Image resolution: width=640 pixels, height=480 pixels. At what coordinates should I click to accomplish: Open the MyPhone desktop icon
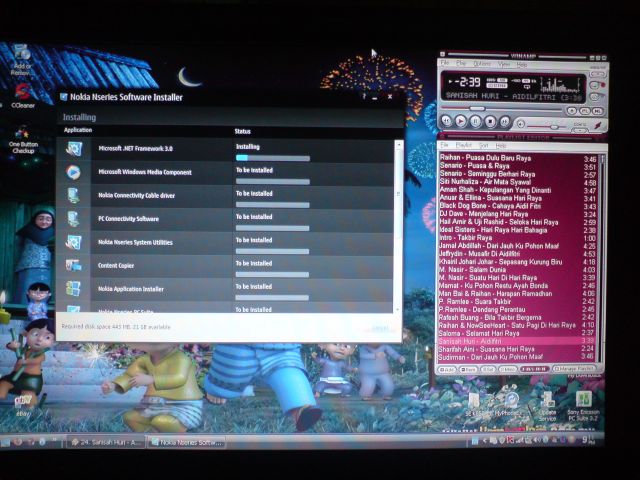coord(508,404)
